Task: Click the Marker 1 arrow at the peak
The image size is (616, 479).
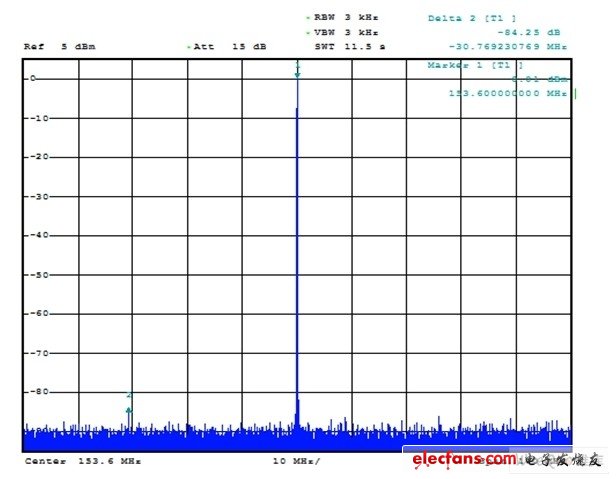Action: pos(297,71)
